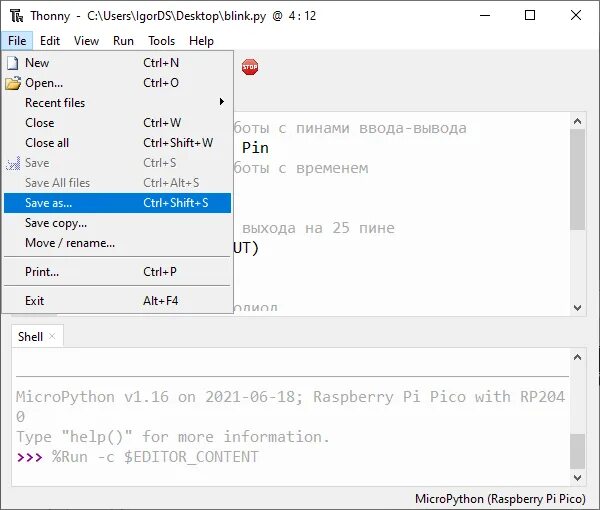Select the Shell tab

coord(37,336)
